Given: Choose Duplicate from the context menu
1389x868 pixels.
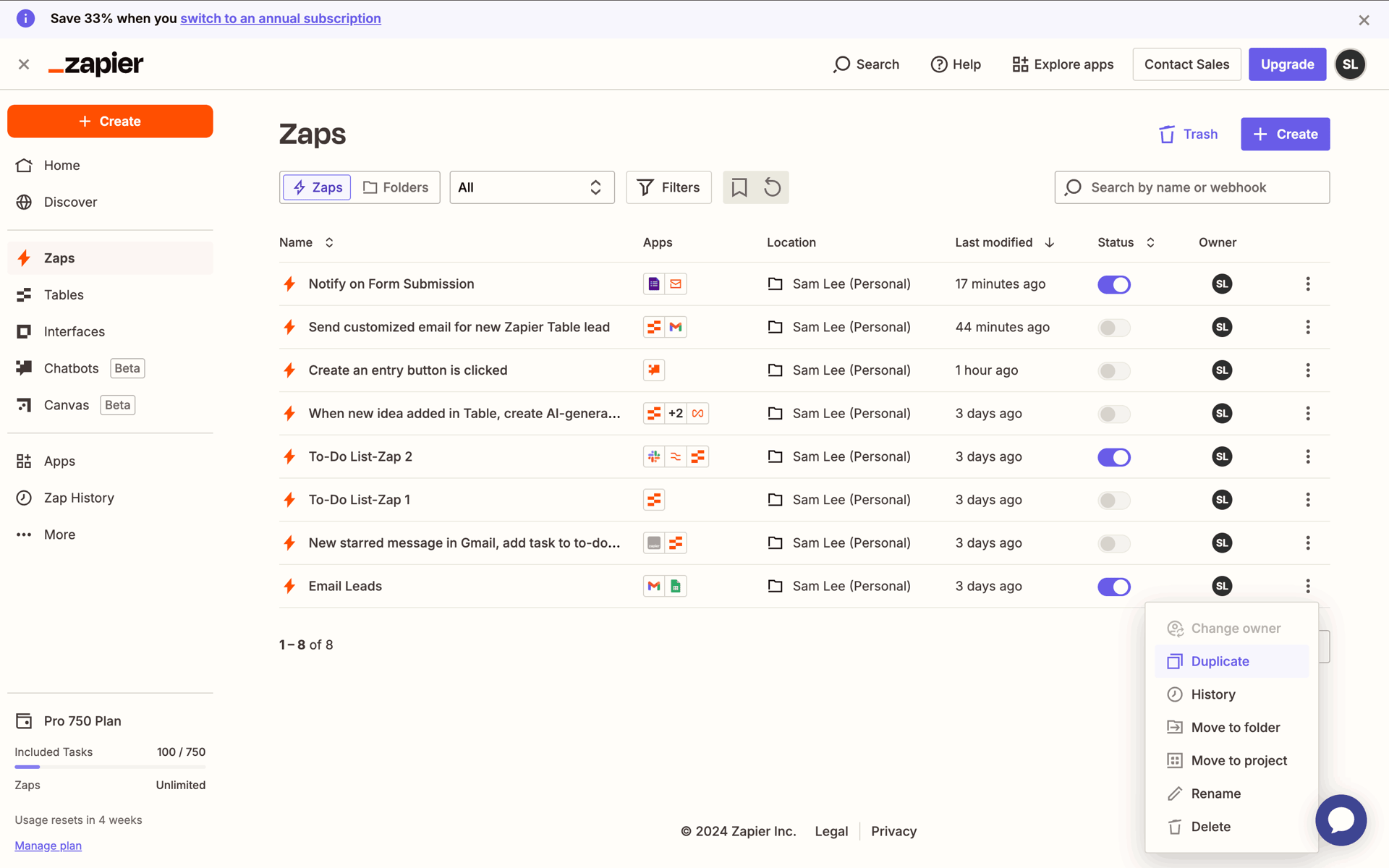Looking at the screenshot, I should tap(1231, 661).
